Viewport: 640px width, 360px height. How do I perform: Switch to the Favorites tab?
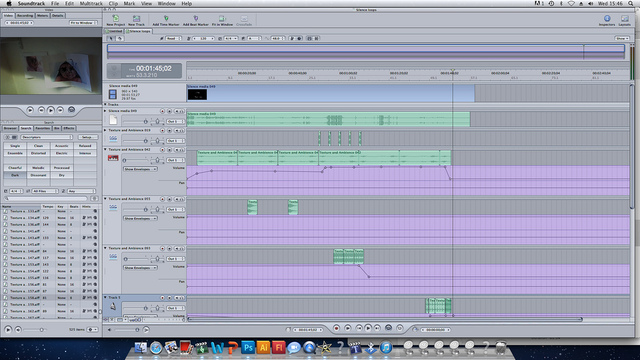[42, 128]
